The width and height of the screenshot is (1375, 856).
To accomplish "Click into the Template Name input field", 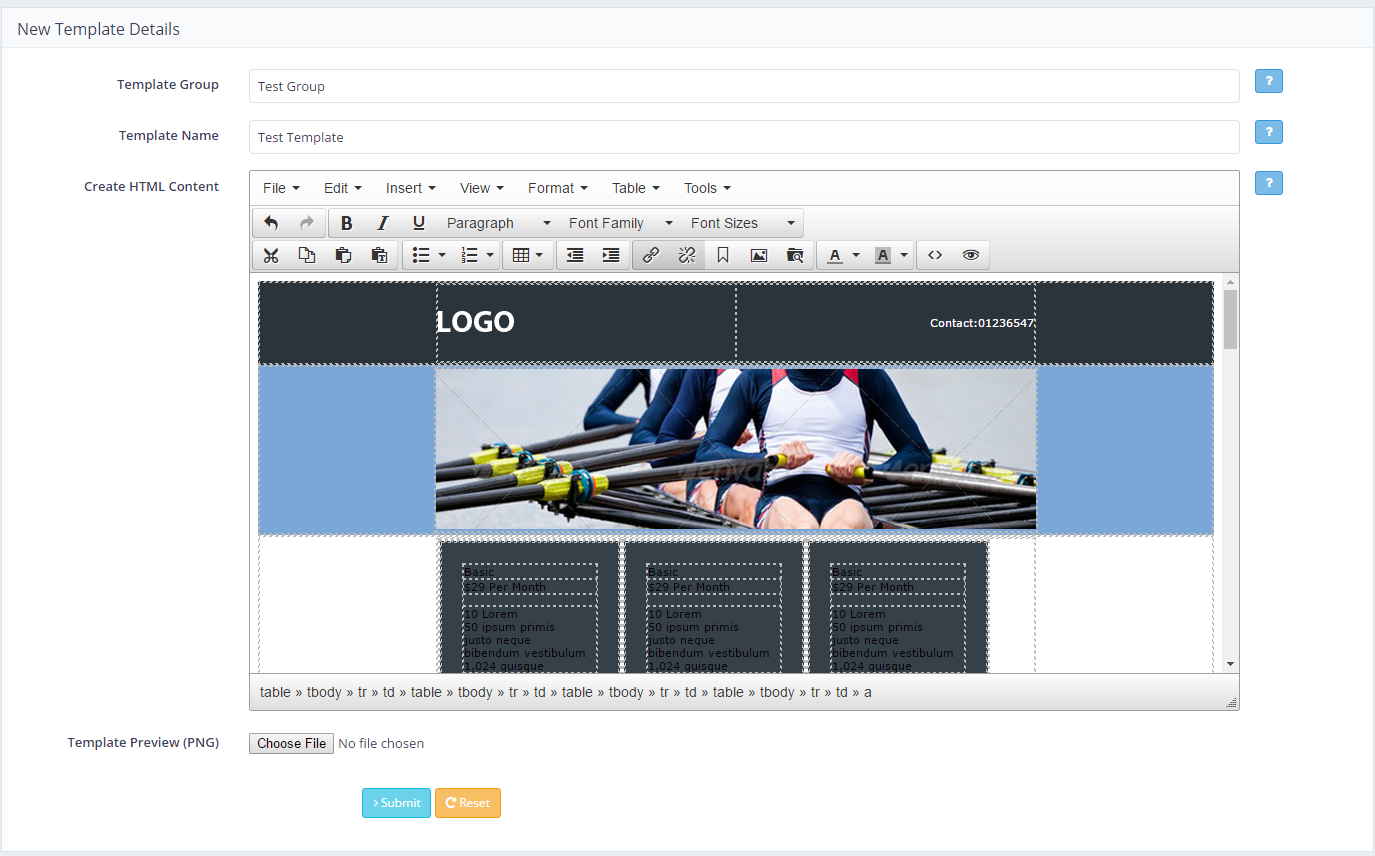I will [743, 137].
